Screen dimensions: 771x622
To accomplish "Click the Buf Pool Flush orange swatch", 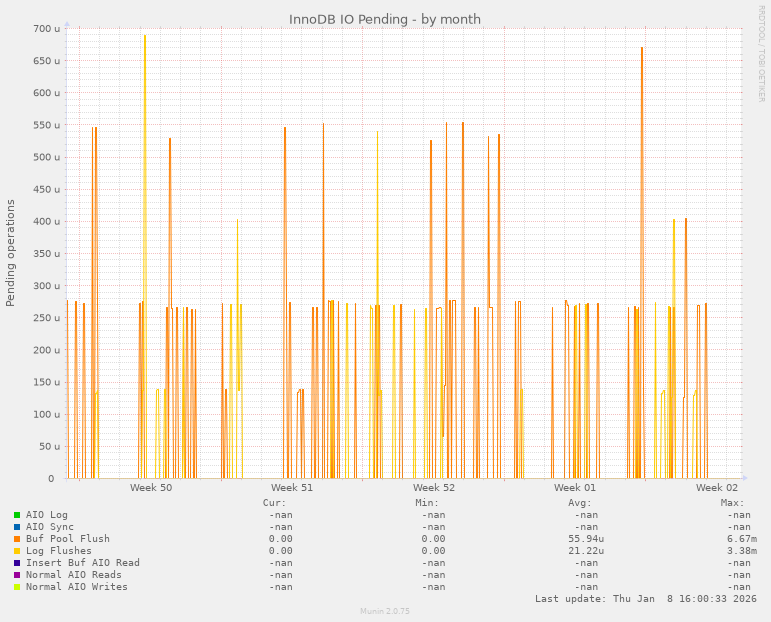I will (17, 539).
